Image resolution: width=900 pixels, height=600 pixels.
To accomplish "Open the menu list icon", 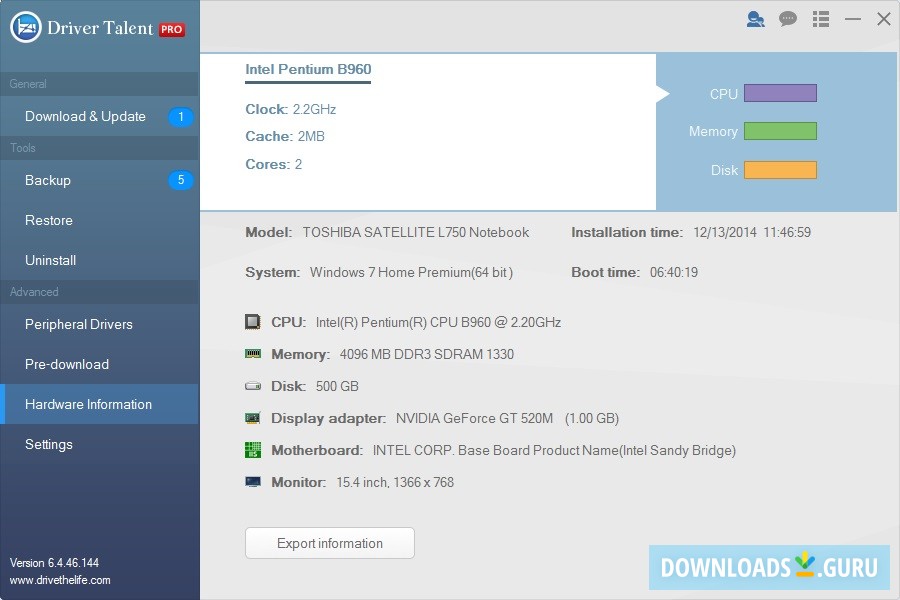I will click(x=821, y=20).
